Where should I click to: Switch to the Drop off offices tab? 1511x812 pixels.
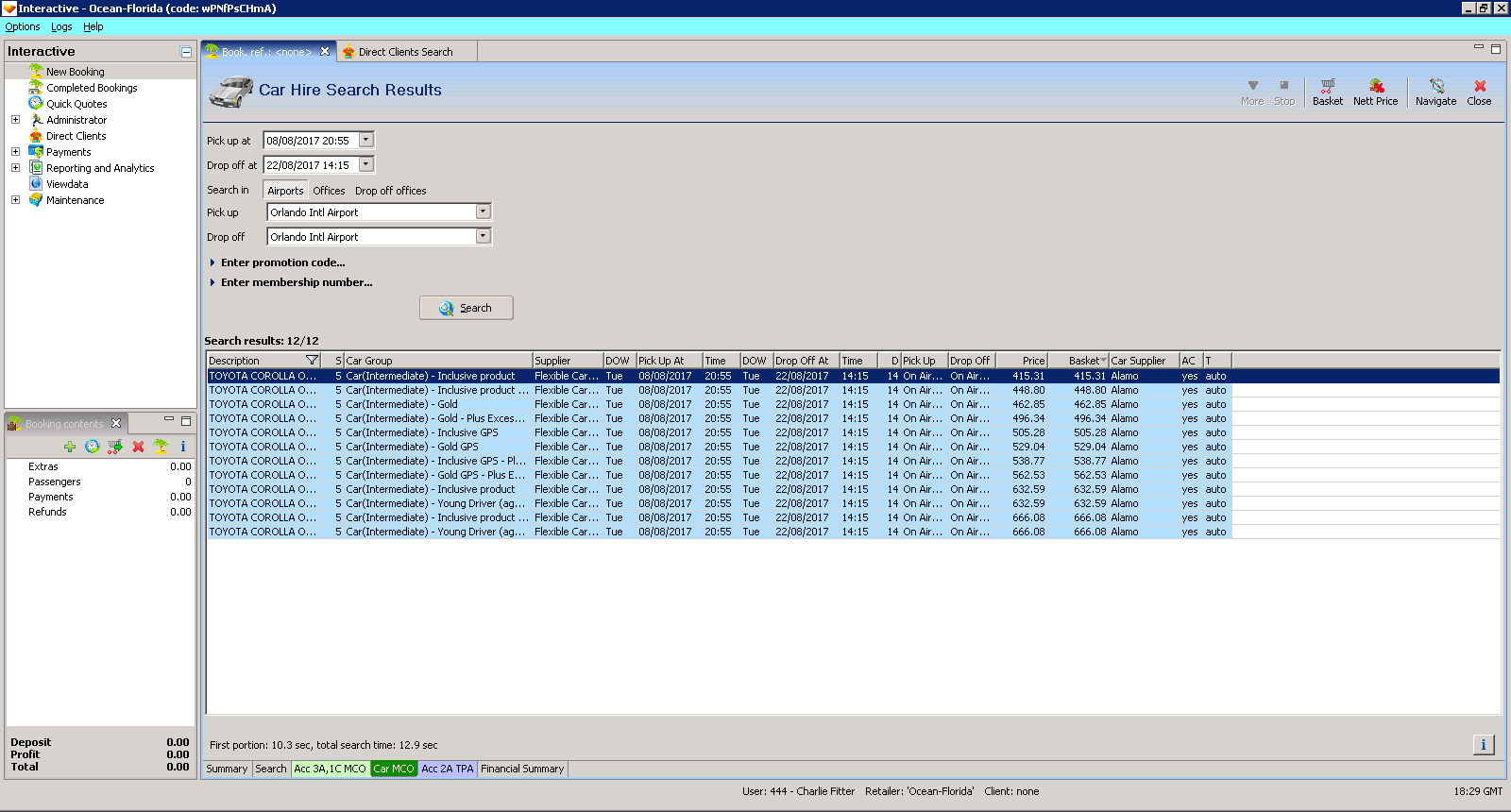(390, 191)
